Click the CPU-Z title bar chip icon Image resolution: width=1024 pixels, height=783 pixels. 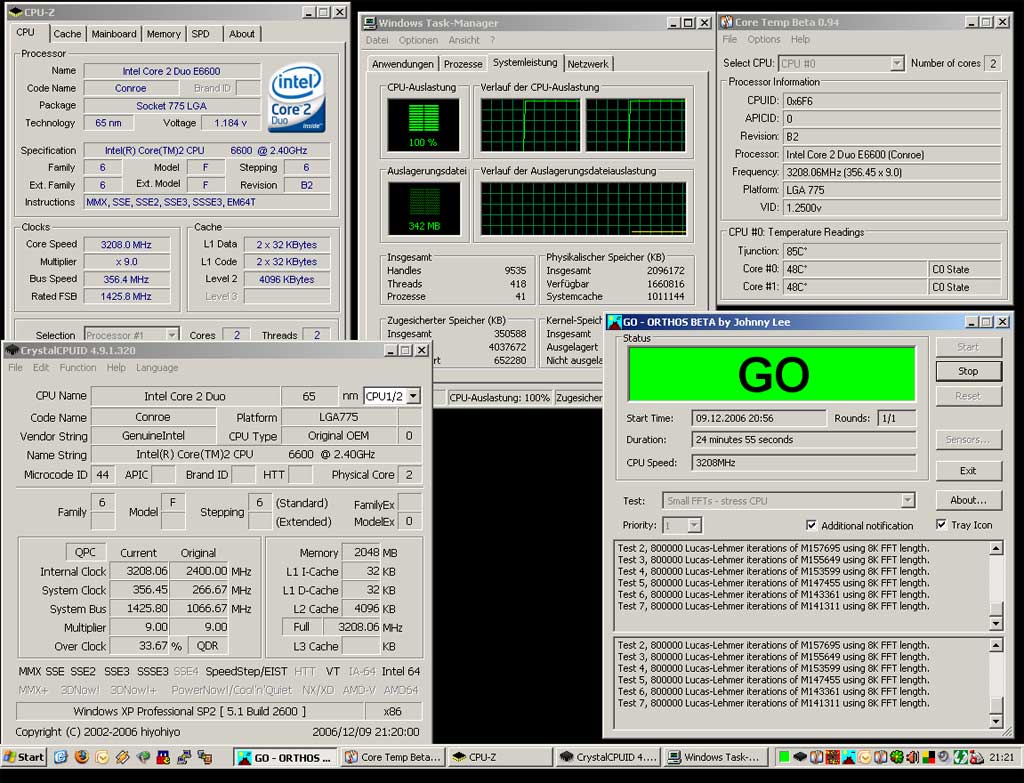(x=15, y=12)
